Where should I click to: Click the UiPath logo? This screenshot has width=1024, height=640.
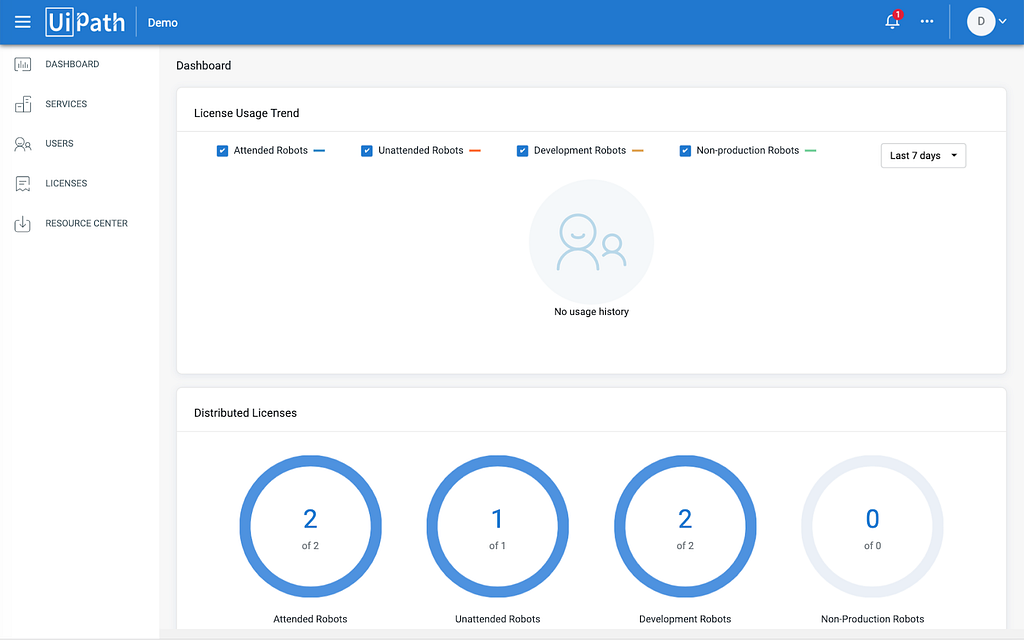(x=85, y=21)
